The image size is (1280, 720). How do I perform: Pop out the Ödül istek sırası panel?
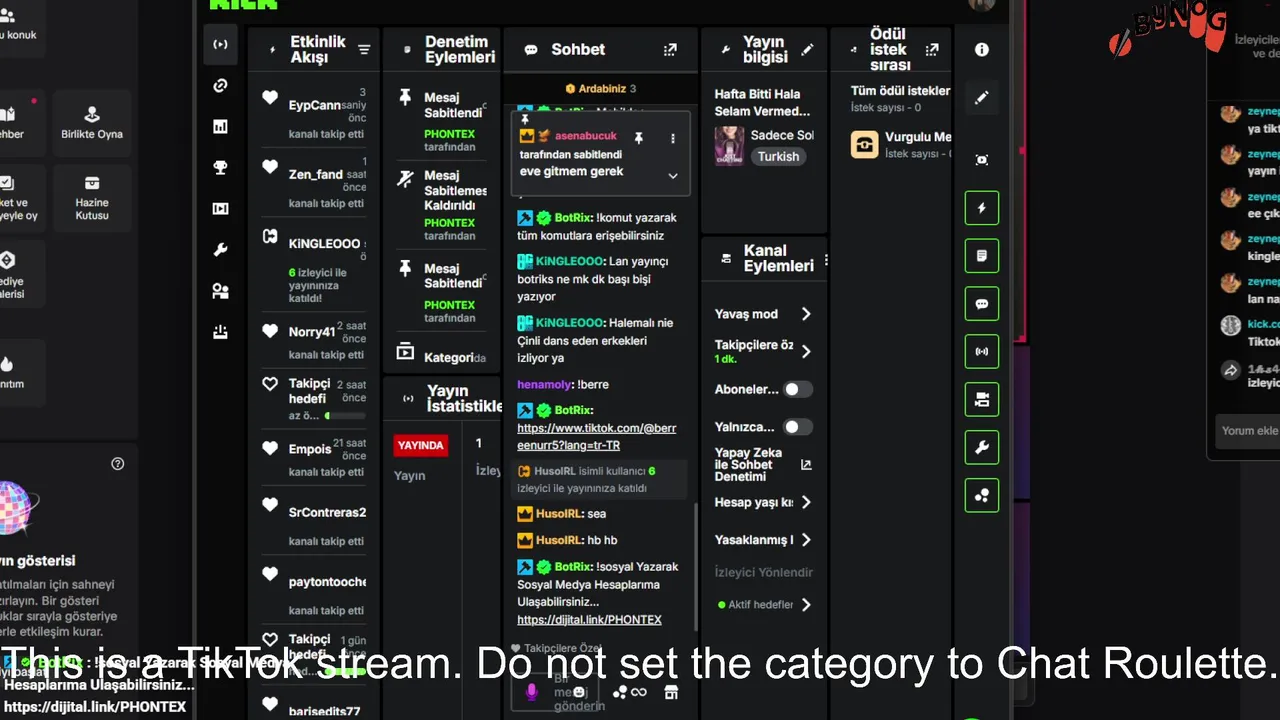tap(932, 50)
